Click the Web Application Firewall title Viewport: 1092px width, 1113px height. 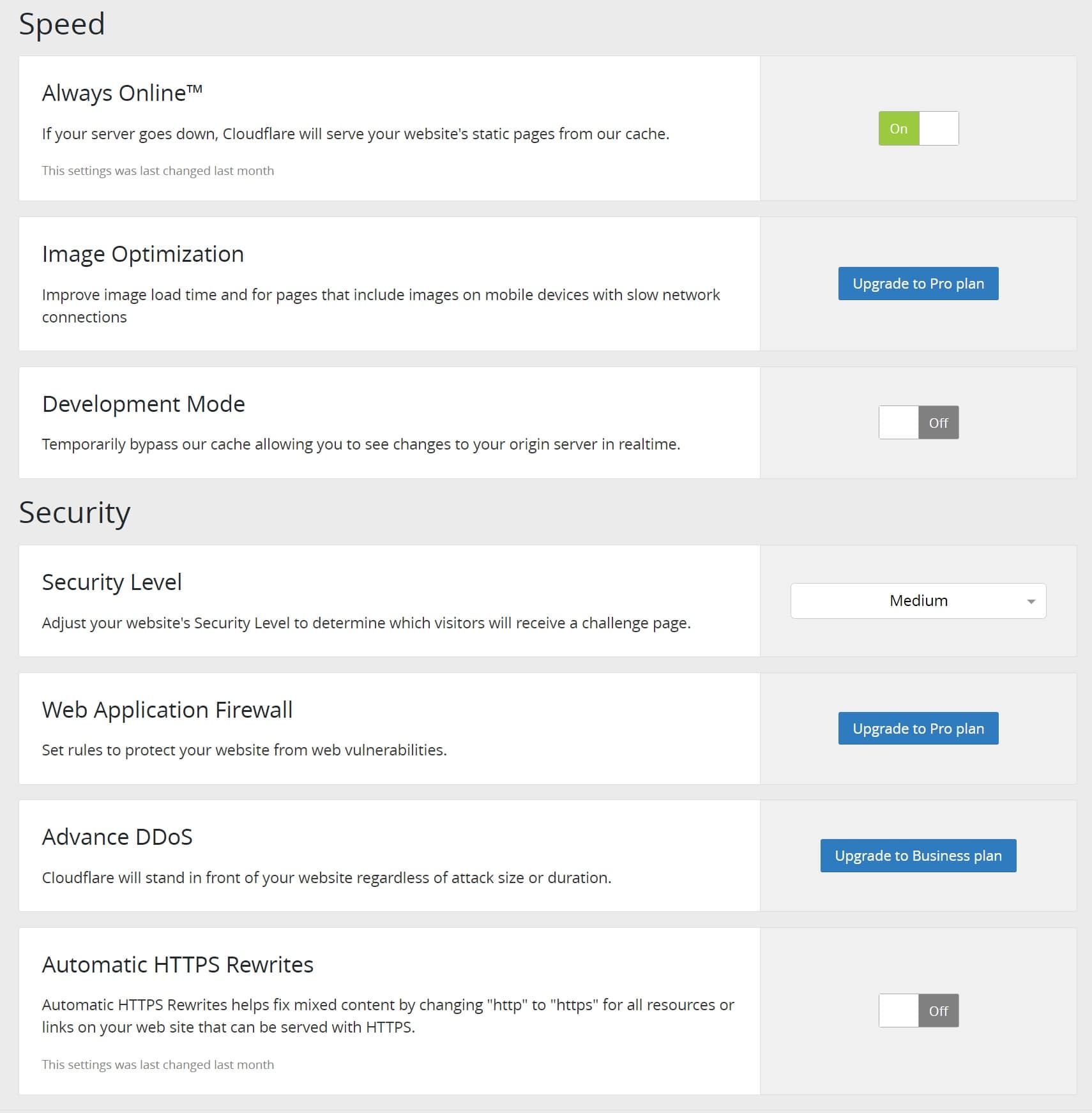coord(167,709)
